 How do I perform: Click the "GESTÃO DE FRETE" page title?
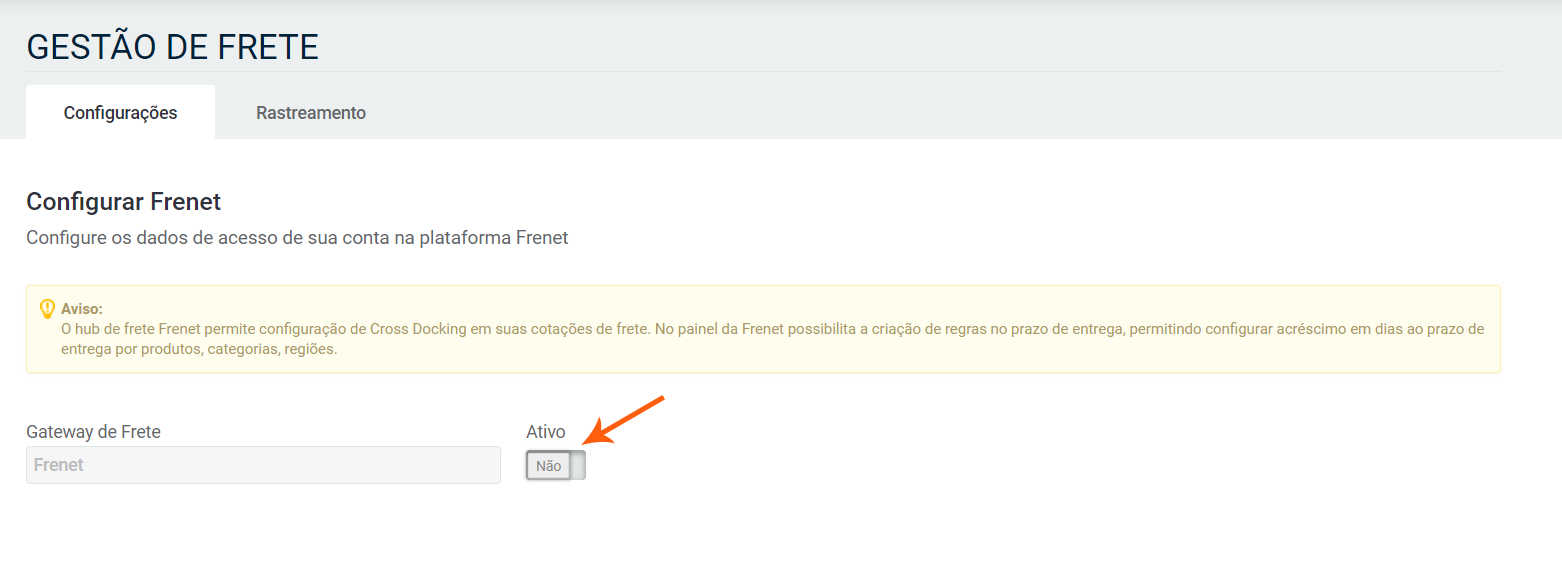(172, 47)
